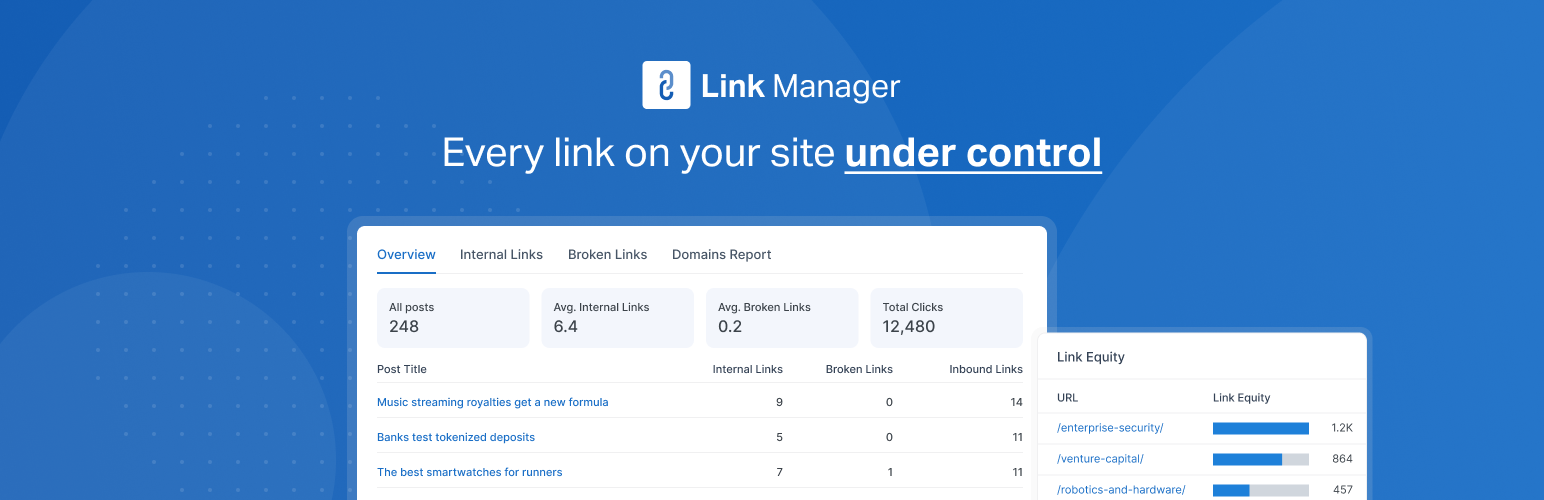Click the Post Title column header

402,369
